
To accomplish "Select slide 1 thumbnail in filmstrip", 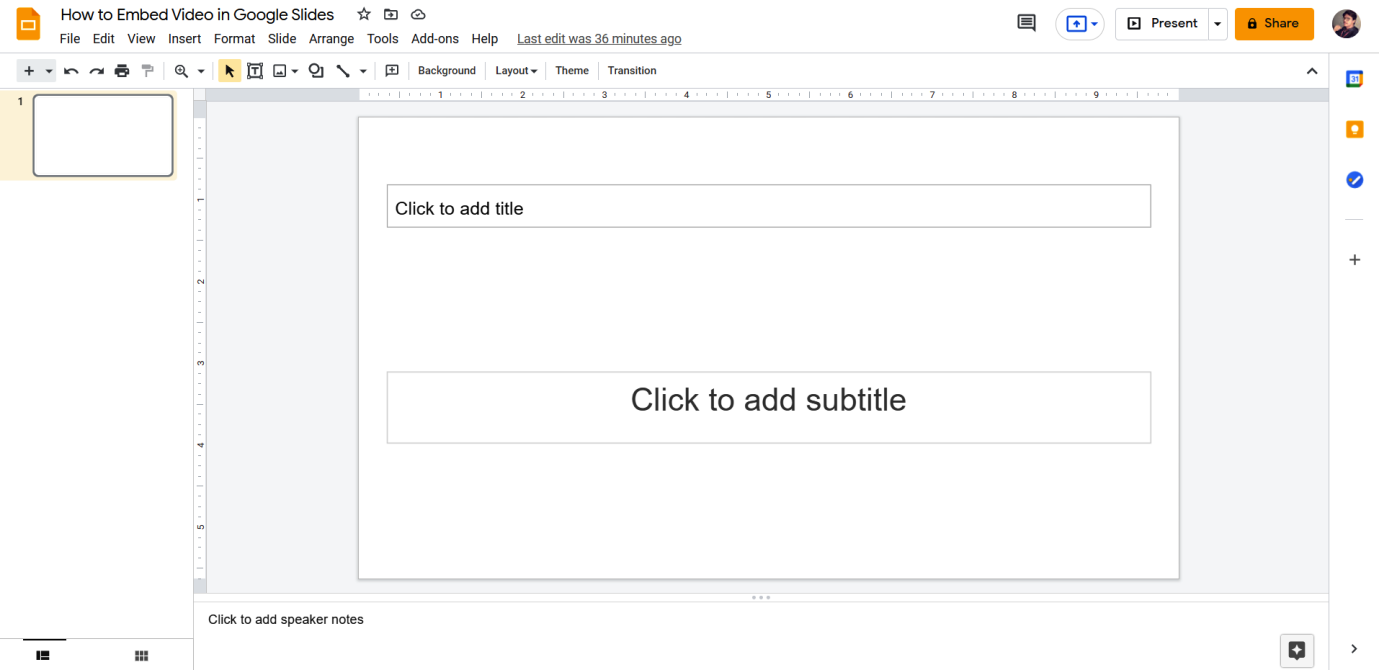I will coord(103,135).
